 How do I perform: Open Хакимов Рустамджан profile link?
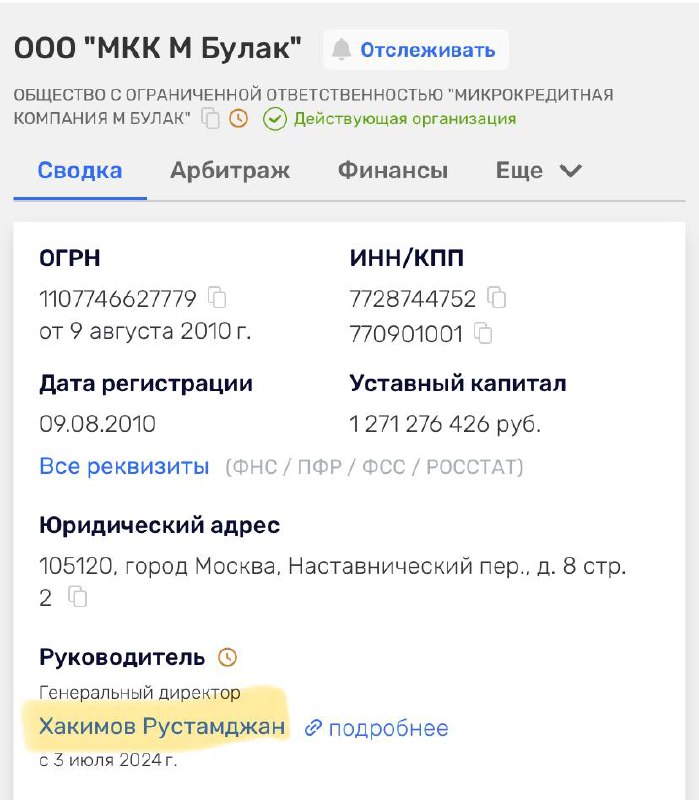162,726
